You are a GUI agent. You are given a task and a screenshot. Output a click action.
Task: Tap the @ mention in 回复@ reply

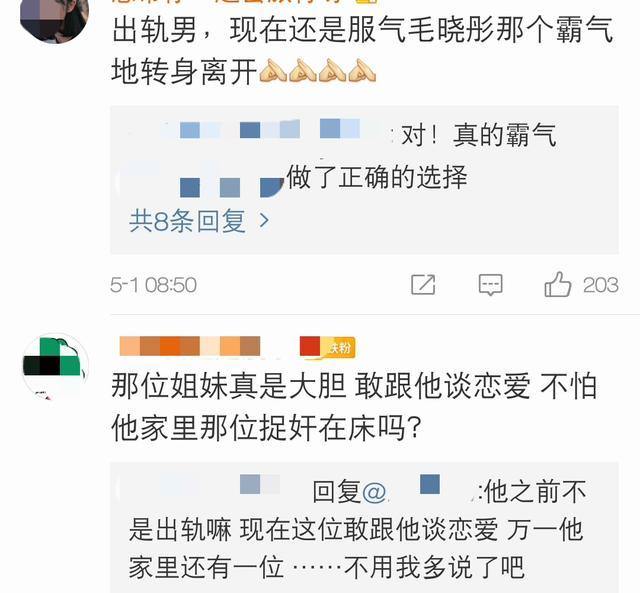(374, 492)
